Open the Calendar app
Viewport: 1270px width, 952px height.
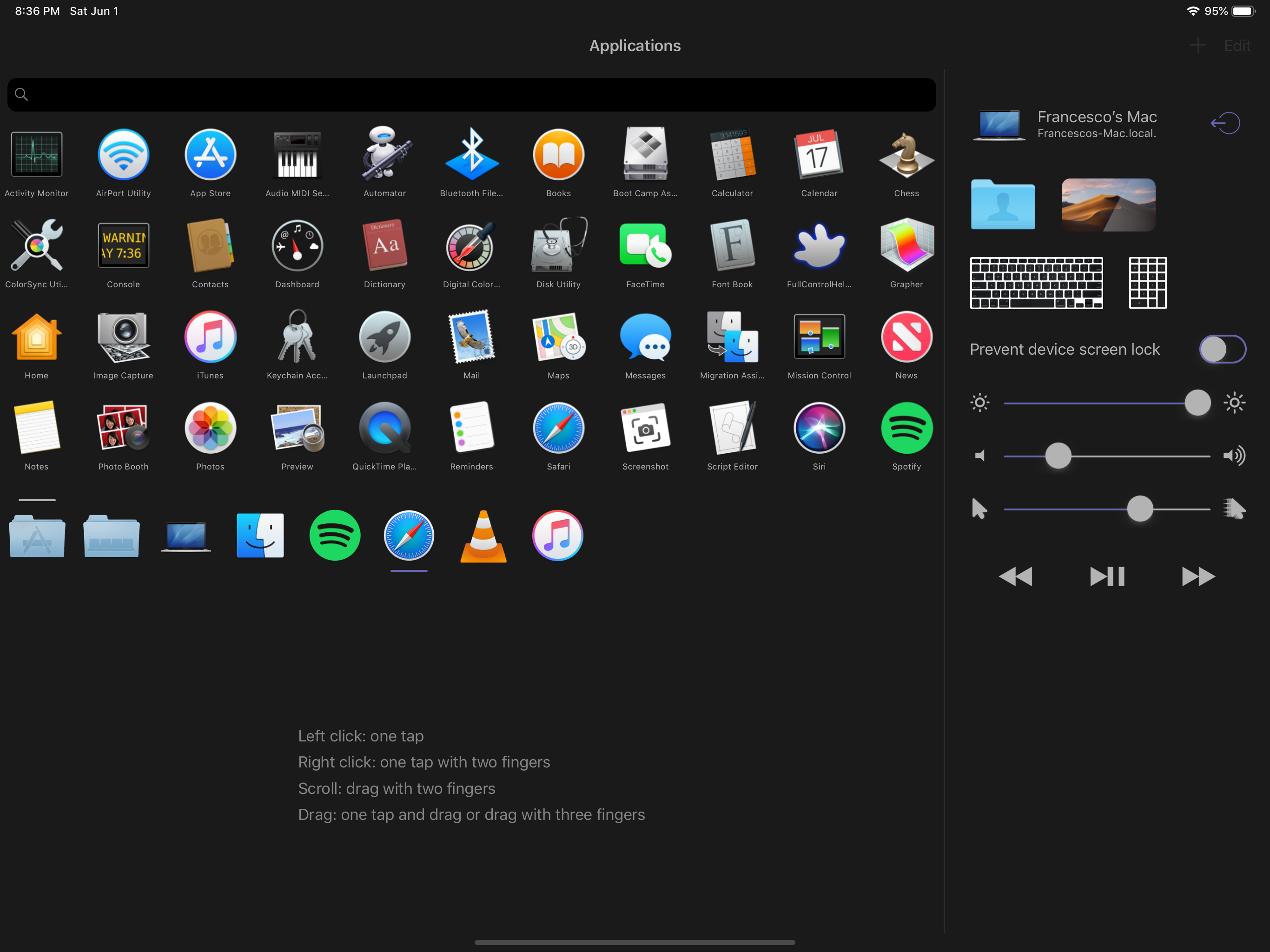[x=819, y=154]
